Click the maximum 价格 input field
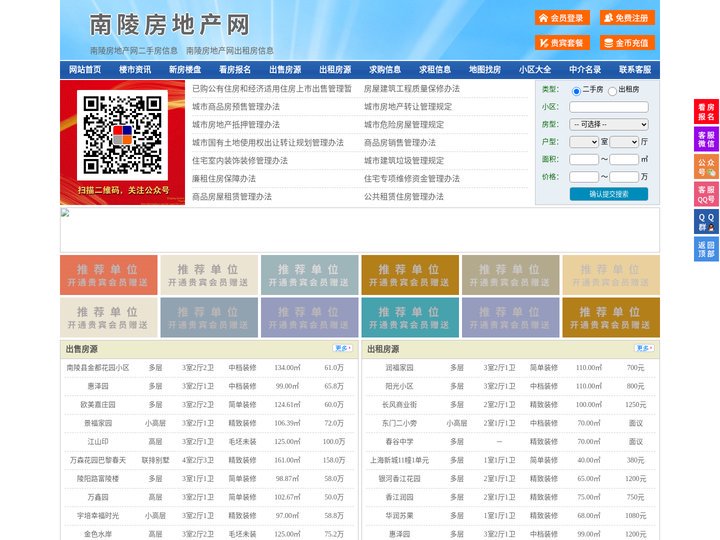The height and width of the screenshot is (540, 720). [624, 177]
